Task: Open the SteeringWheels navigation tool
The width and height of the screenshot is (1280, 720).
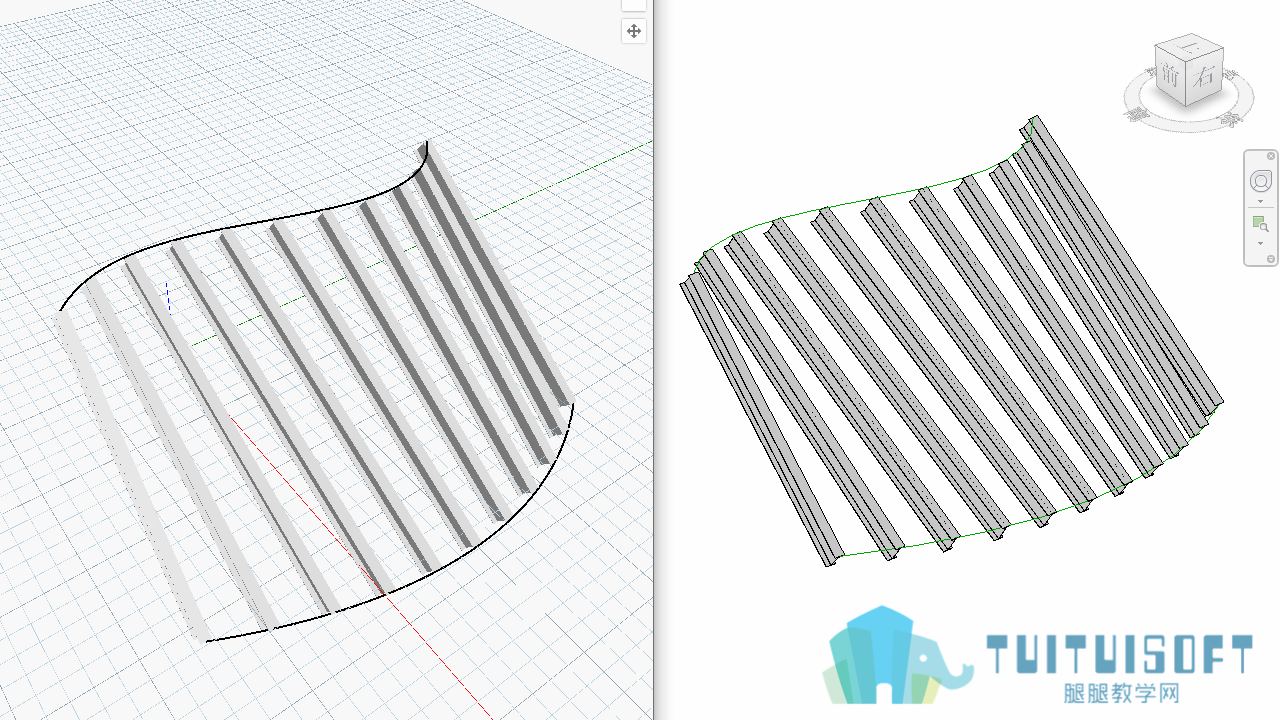Action: coord(1261,181)
